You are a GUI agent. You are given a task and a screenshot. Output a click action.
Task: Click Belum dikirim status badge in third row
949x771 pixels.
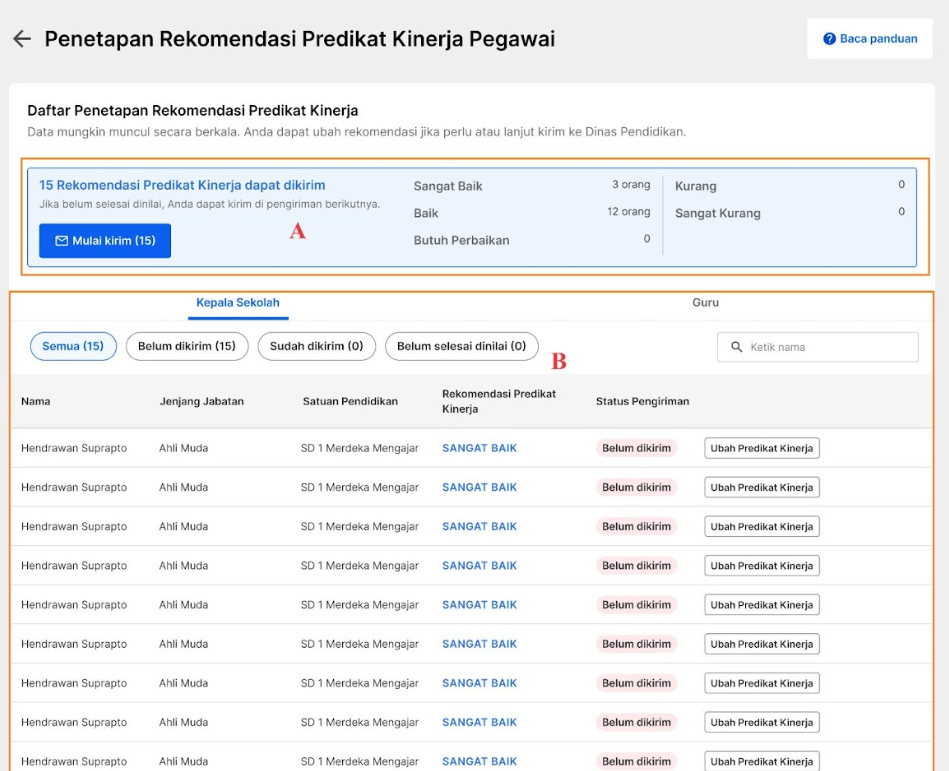pos(636,527)
